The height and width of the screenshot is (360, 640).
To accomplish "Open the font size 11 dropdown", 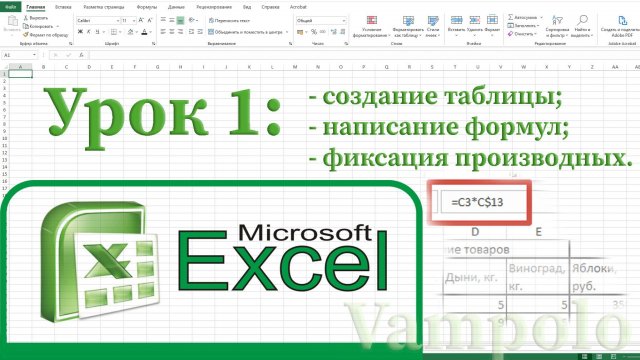I will click(x=134, y=20).
